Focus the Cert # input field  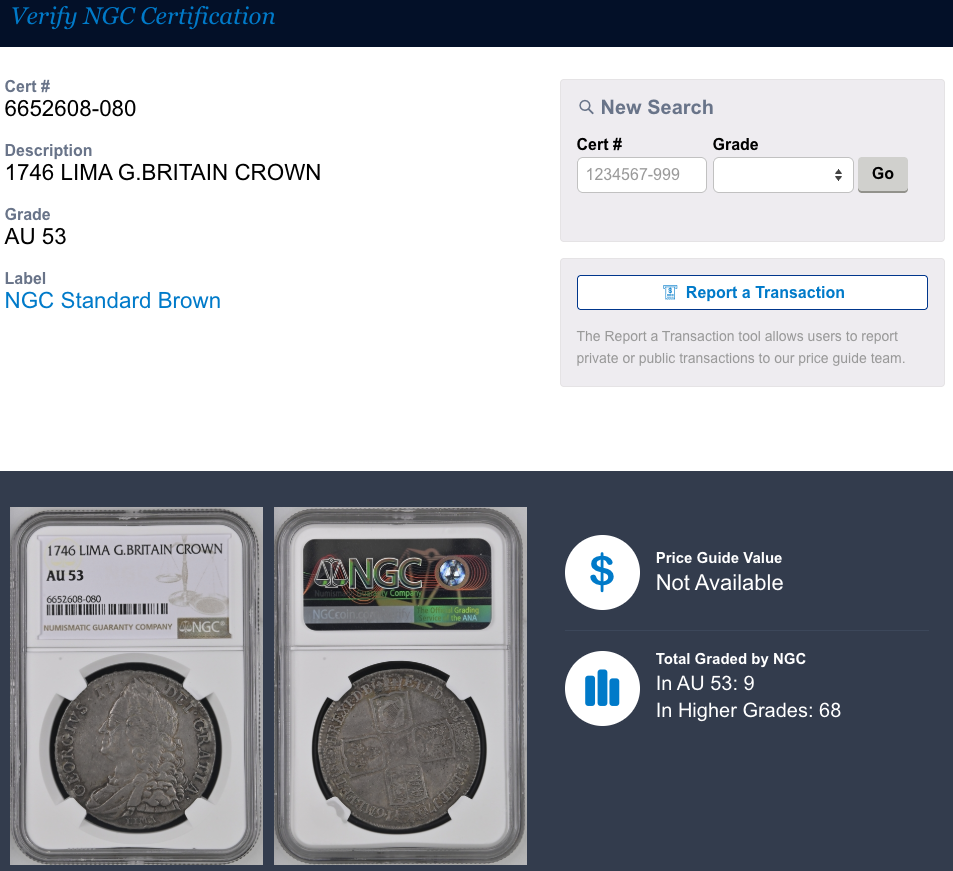[x=642, y=175]
